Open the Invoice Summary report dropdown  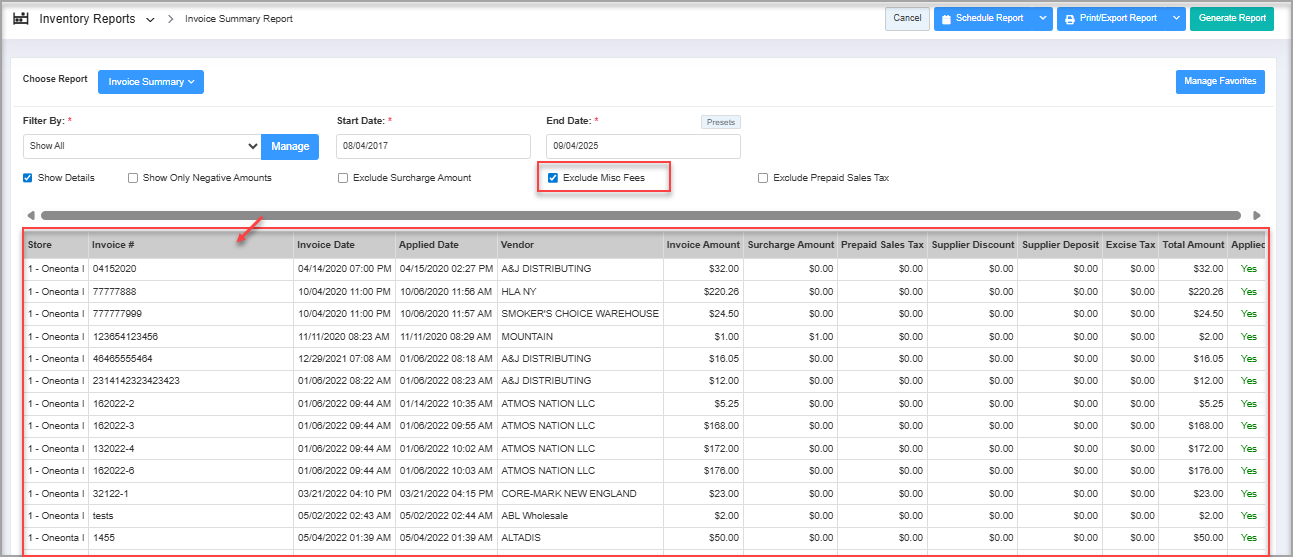[x=150, y=82]
